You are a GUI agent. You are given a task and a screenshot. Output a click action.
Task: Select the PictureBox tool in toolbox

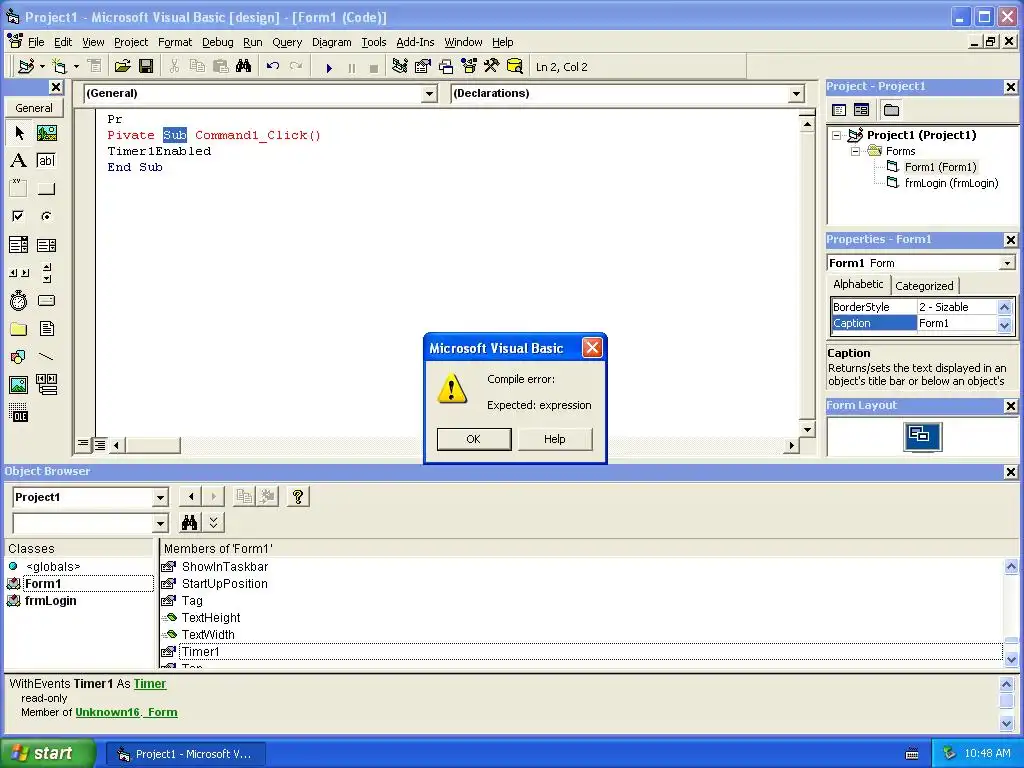[46, 133]
